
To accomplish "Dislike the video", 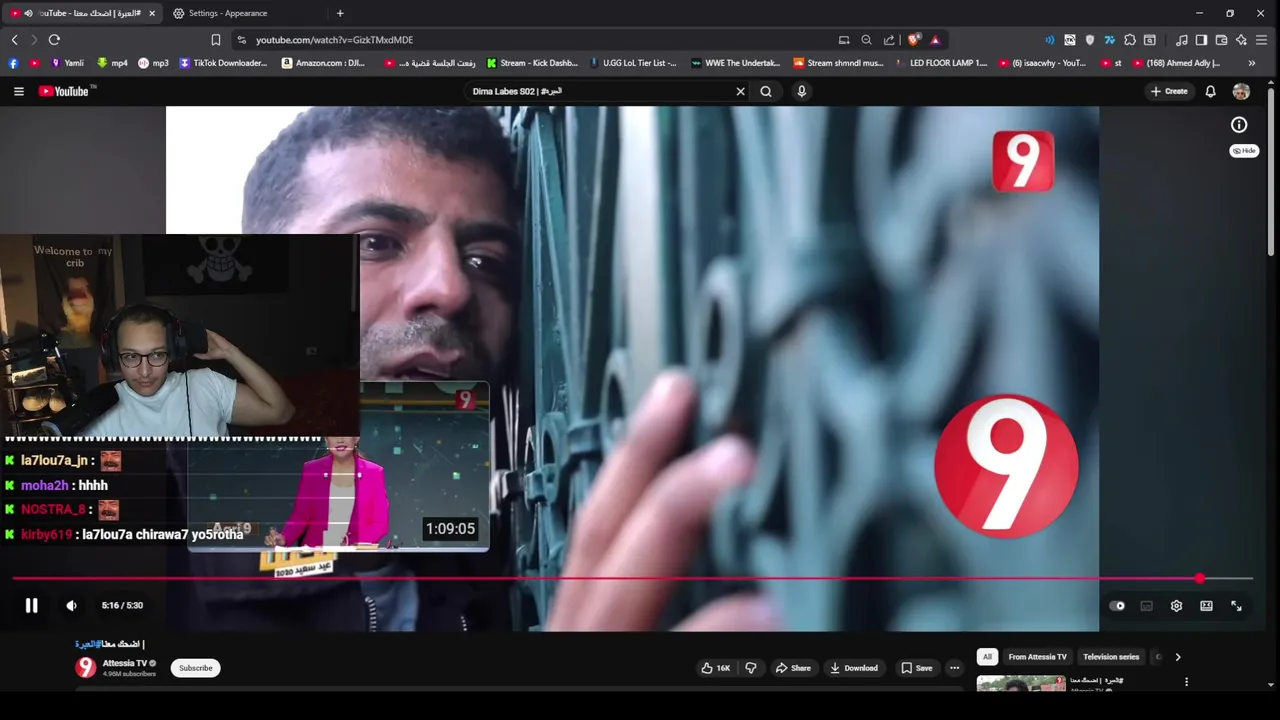I will coord(751,668).
